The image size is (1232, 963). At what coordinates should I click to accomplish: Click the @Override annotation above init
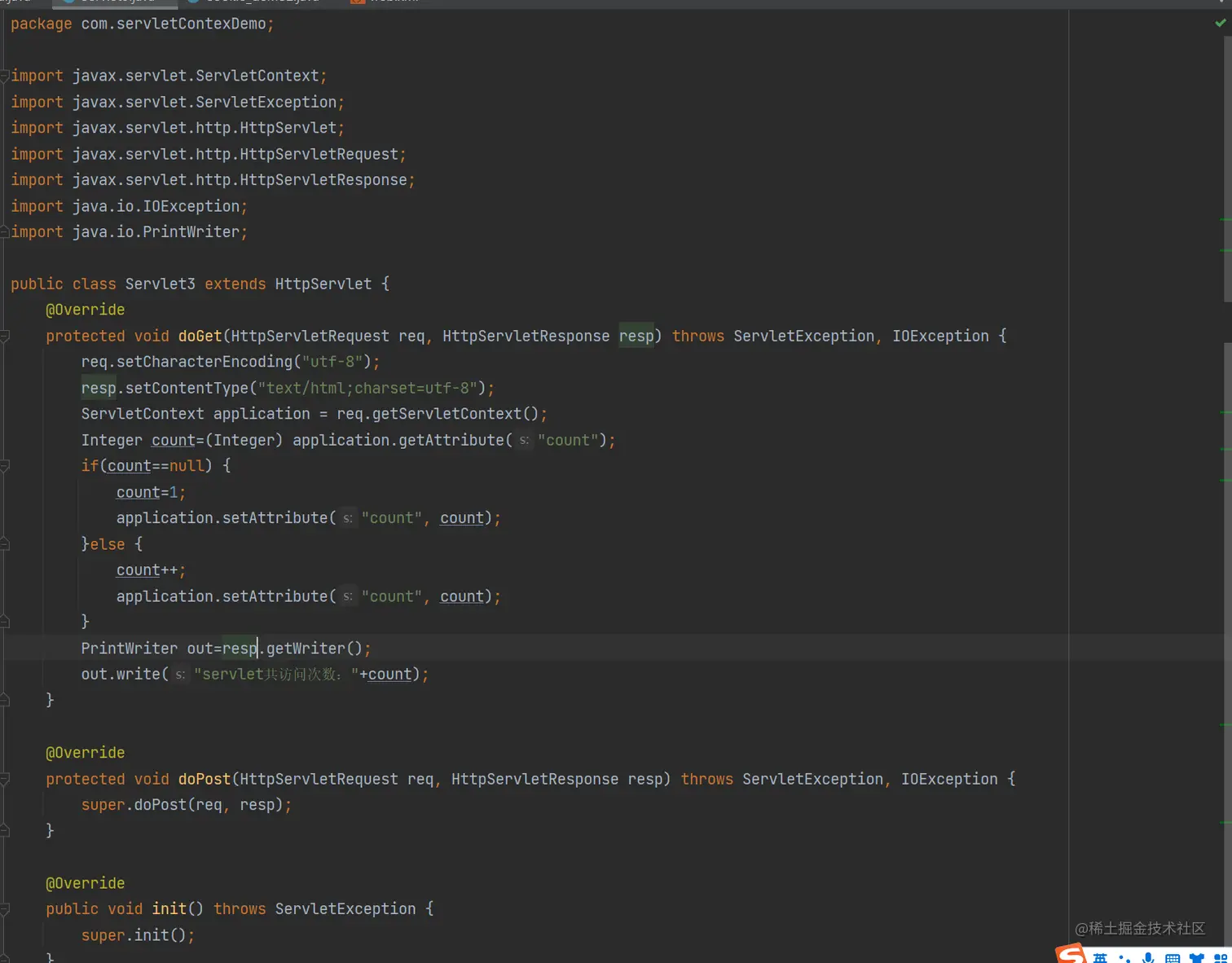pyautogui.click(x=86, y=884)
